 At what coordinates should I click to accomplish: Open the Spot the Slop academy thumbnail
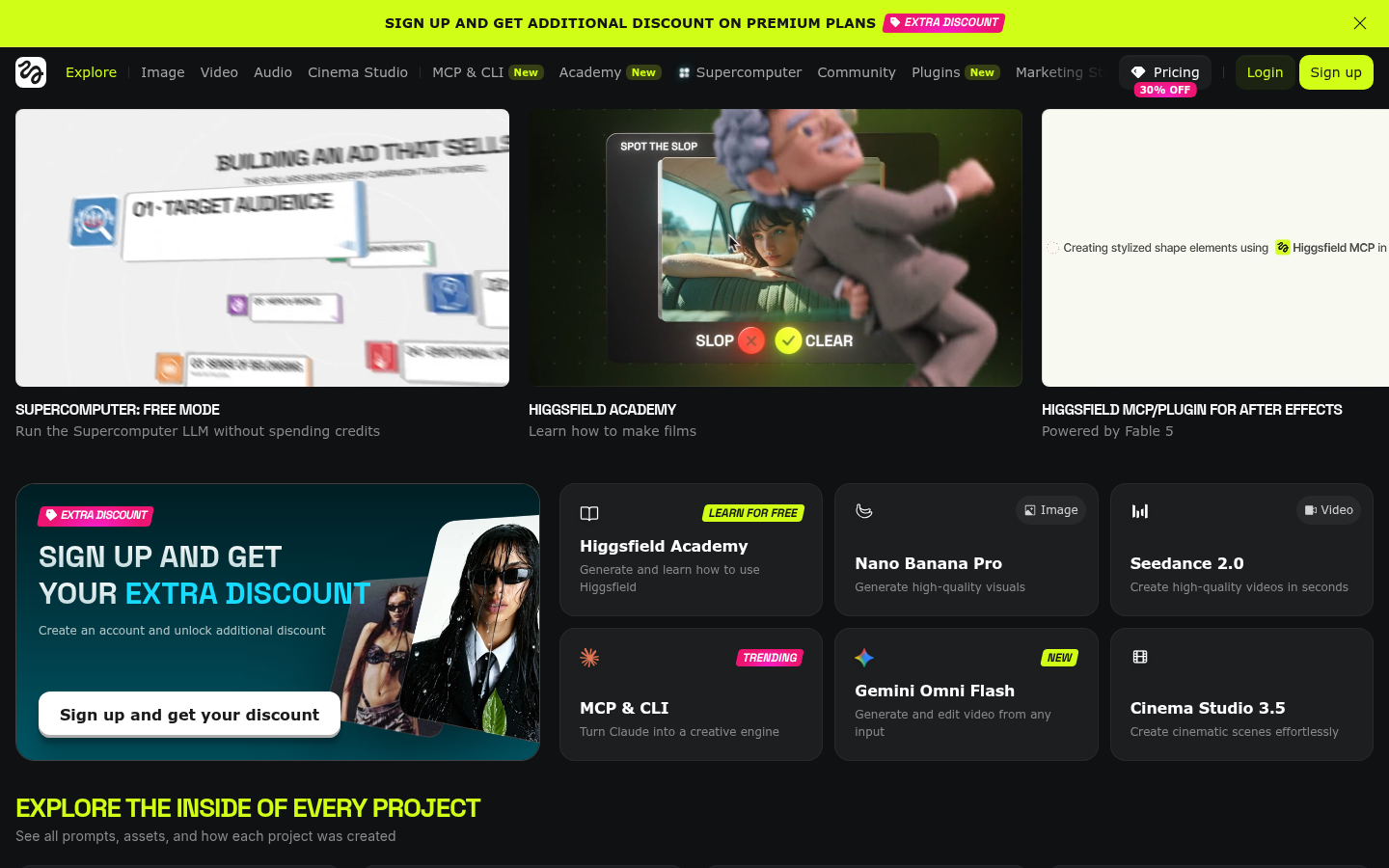776,248
